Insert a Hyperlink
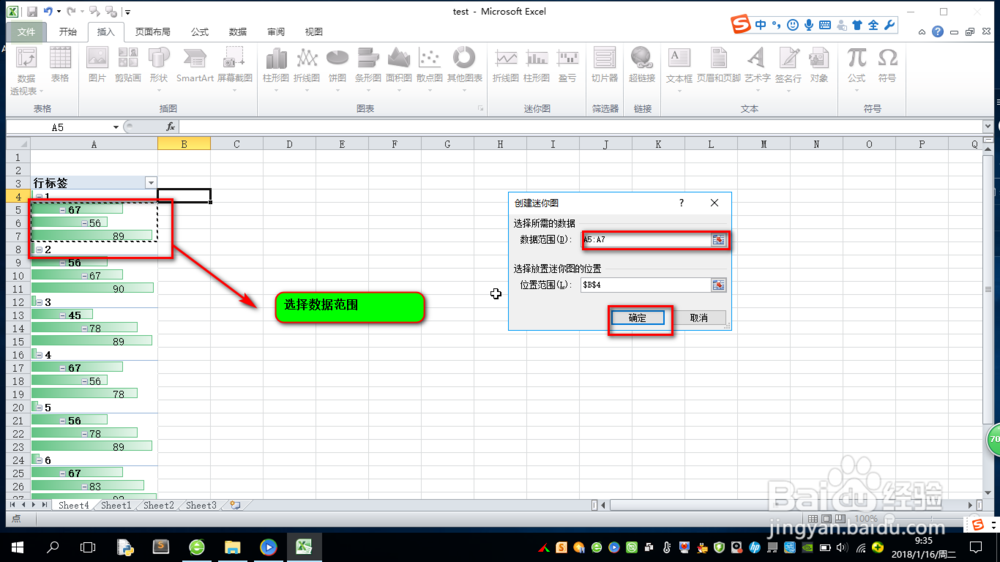Image resolution: width=1000 pixels, height=562 pixels. [x=642, y=65]
